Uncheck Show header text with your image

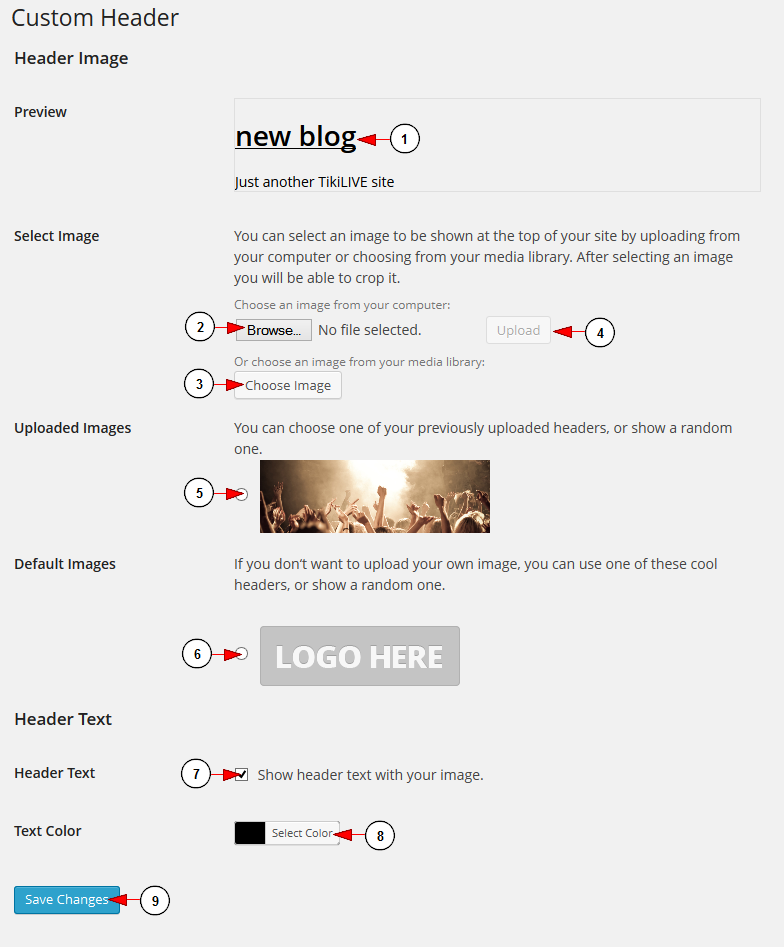pos(242,774)
